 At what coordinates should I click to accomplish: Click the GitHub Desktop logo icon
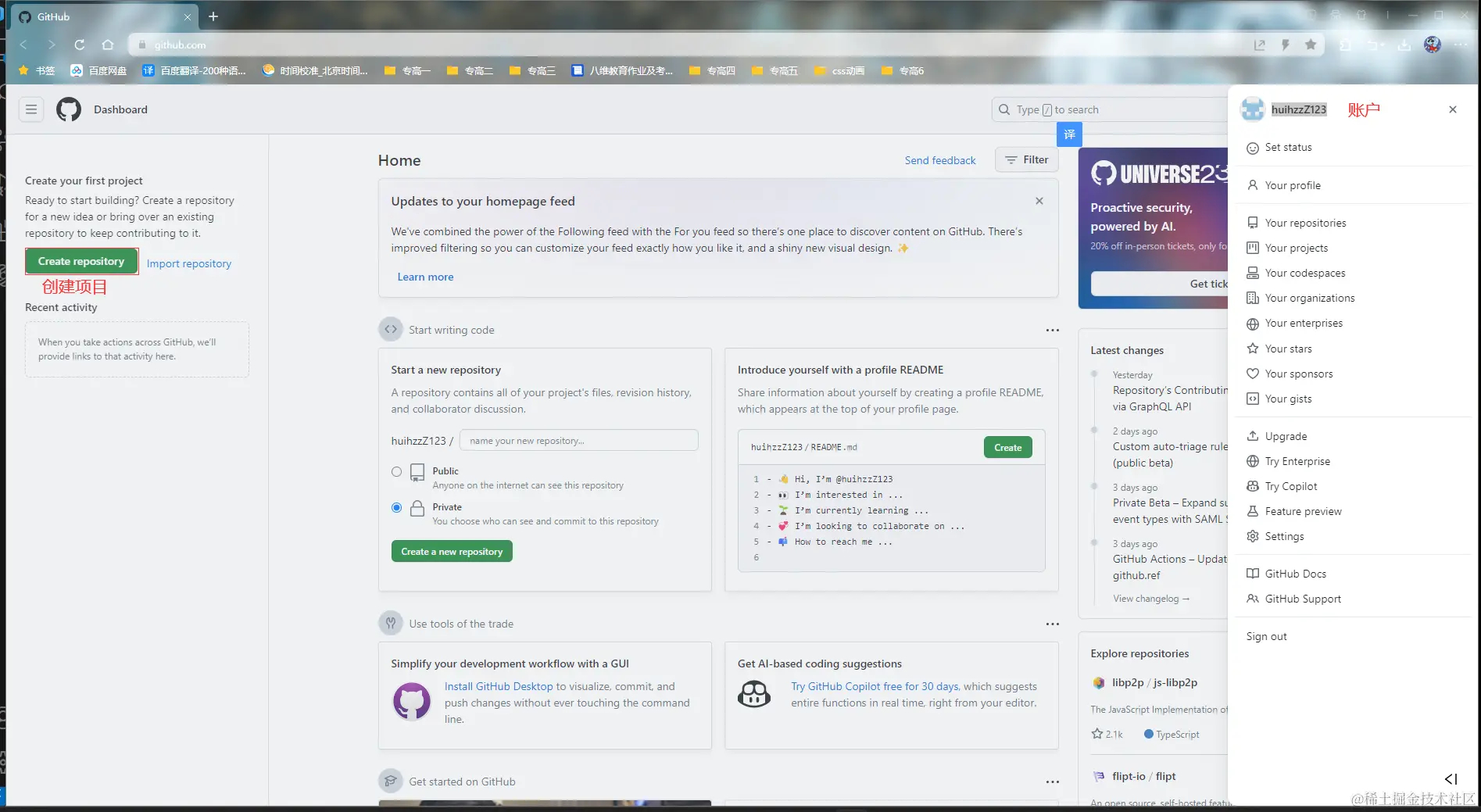[412, 701]
